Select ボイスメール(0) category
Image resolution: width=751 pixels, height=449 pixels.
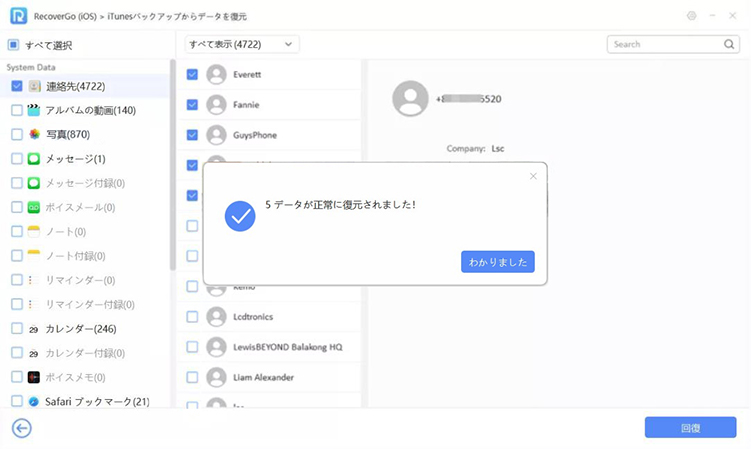(x=80, y=207)
